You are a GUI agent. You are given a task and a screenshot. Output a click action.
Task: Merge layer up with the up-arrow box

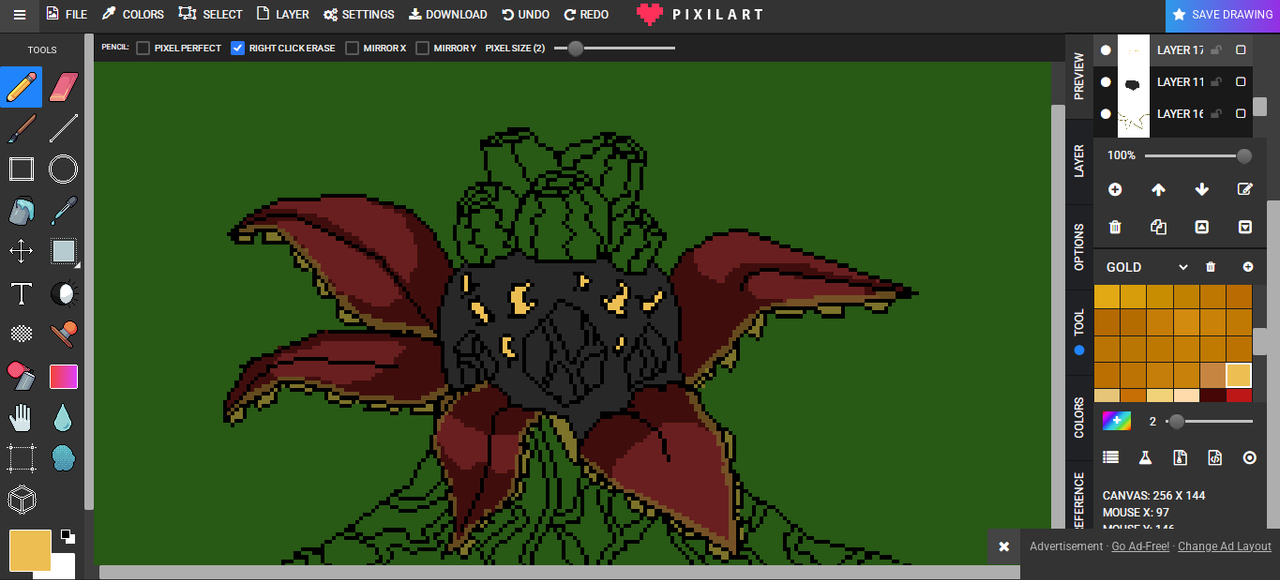(x=1202, y=227)
